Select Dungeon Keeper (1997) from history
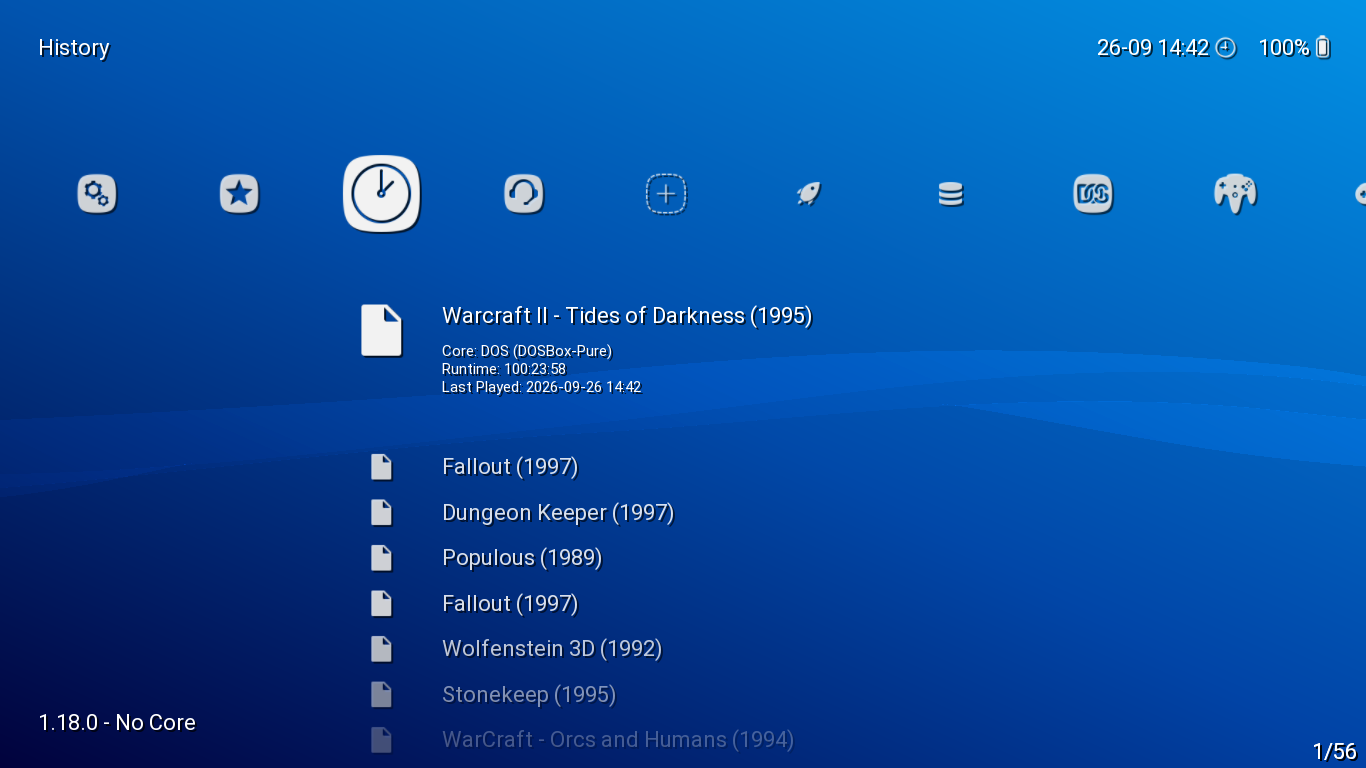Viewport: 1366px width, 768px height. click(x=558, y=513)
